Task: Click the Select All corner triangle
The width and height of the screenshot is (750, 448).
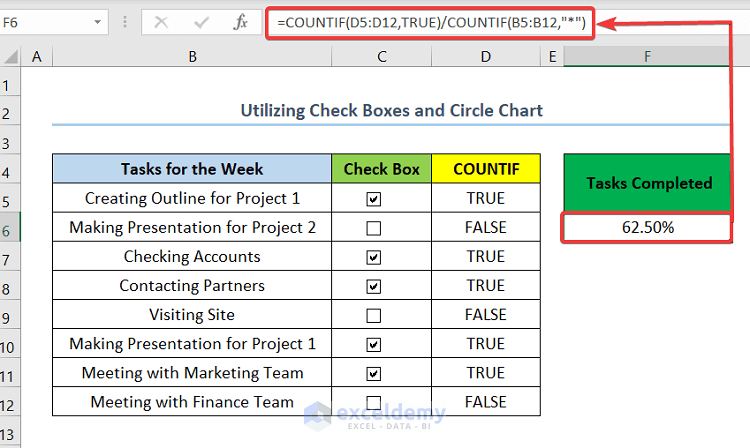Action: [x=11, y=56]
